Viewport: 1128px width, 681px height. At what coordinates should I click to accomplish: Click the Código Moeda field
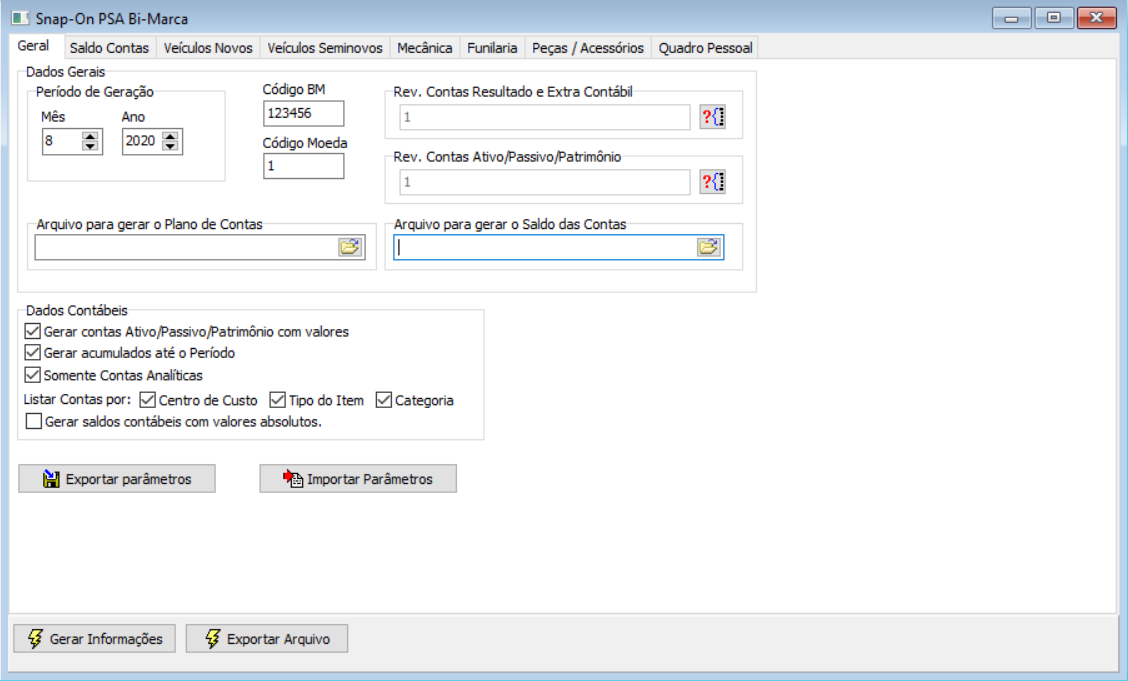point(304,166)
